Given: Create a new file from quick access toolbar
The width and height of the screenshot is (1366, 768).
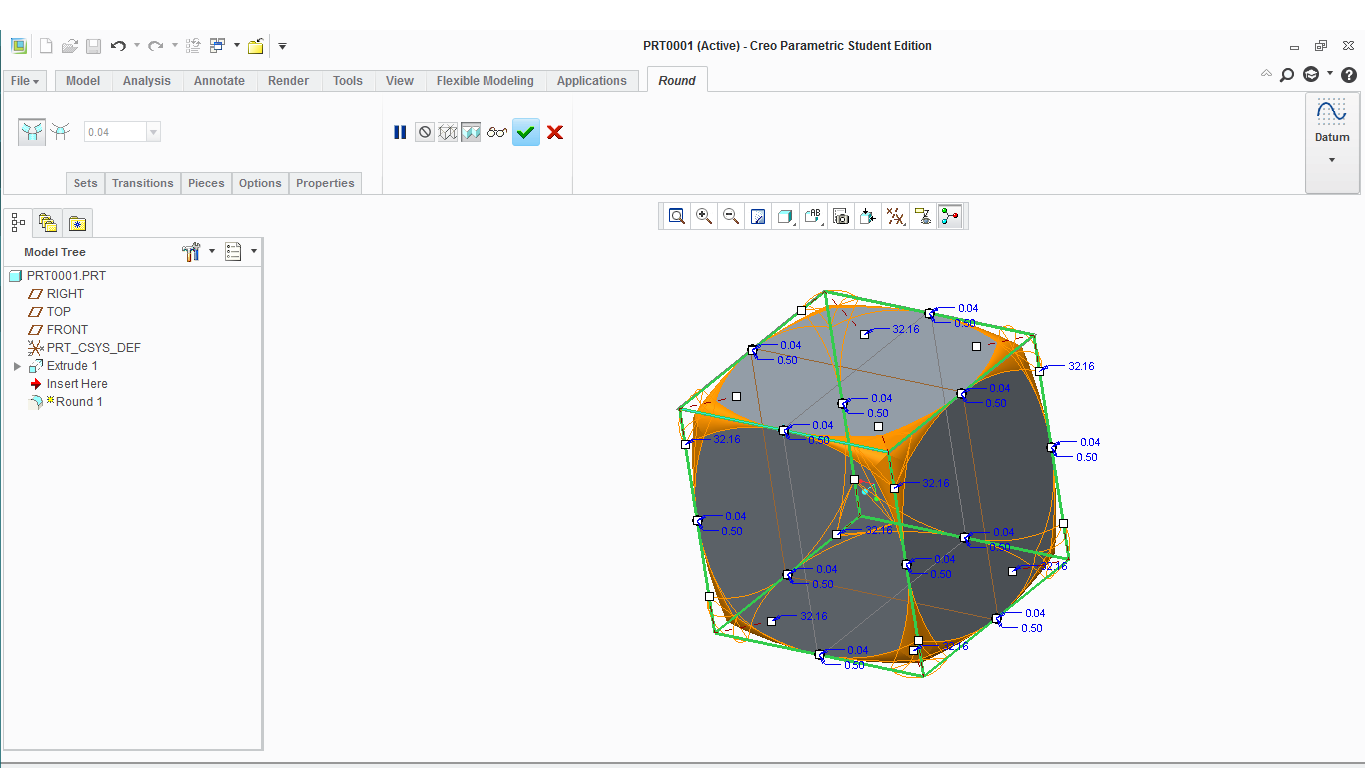Looking at the screenshot, I should (45, 46).
